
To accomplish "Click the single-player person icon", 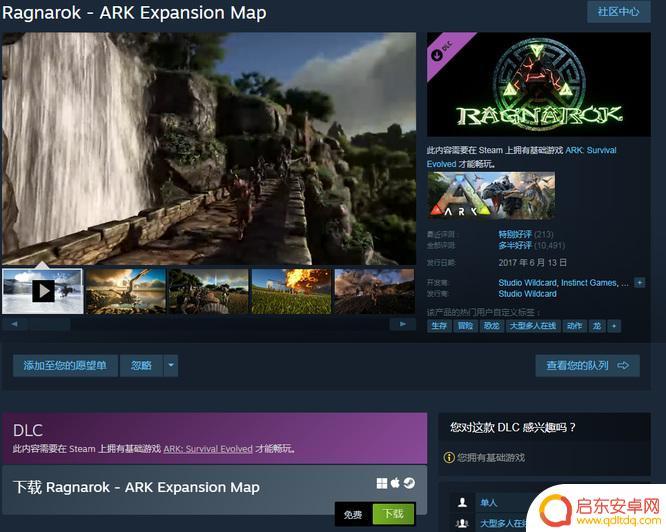I will tap(462, 503).
